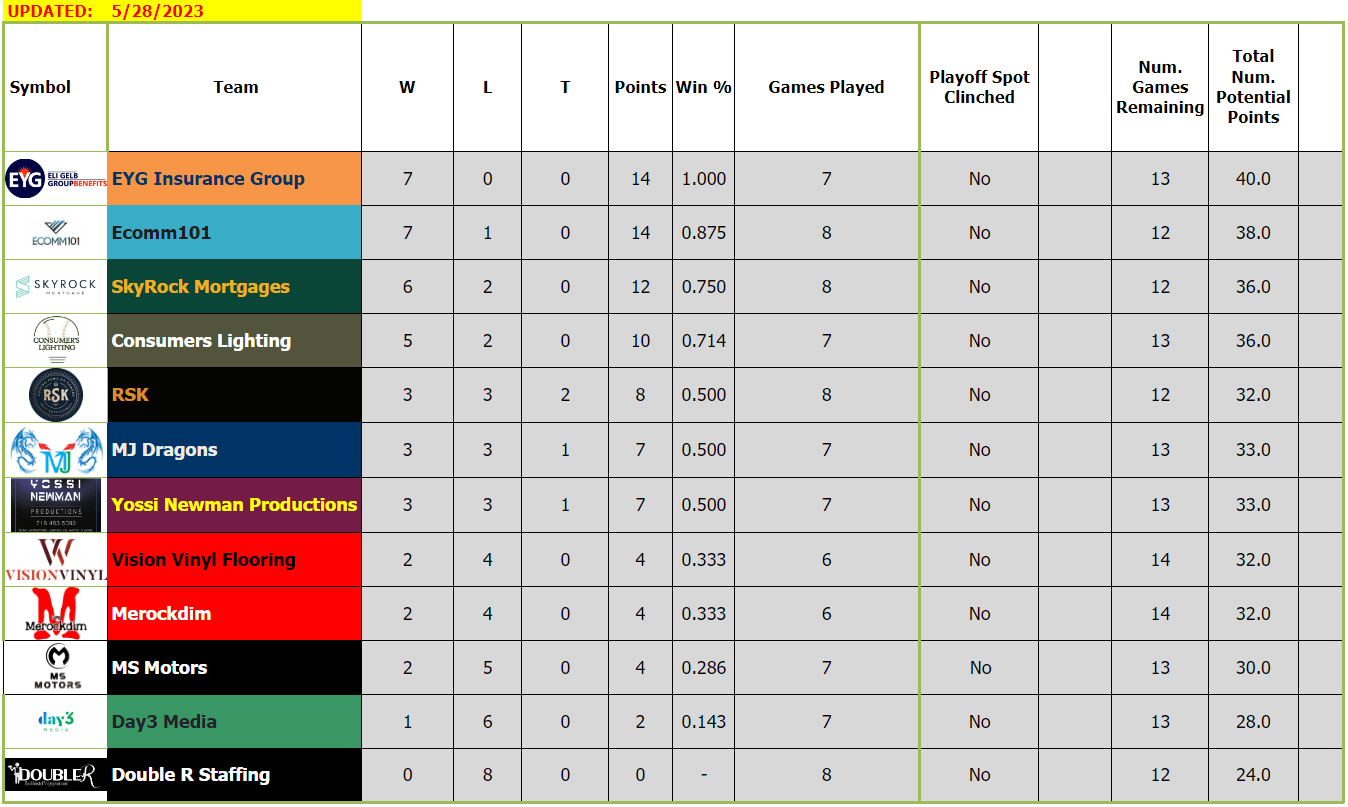The image size is (1348, 807).
Task: Click the Total Num. Potential Points header
Action: [x=1253, y=87]
